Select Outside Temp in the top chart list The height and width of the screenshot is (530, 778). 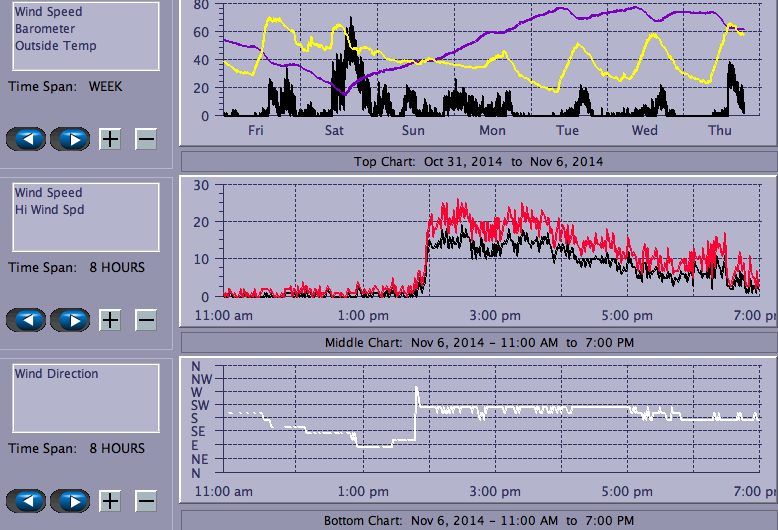pos(55,46)
